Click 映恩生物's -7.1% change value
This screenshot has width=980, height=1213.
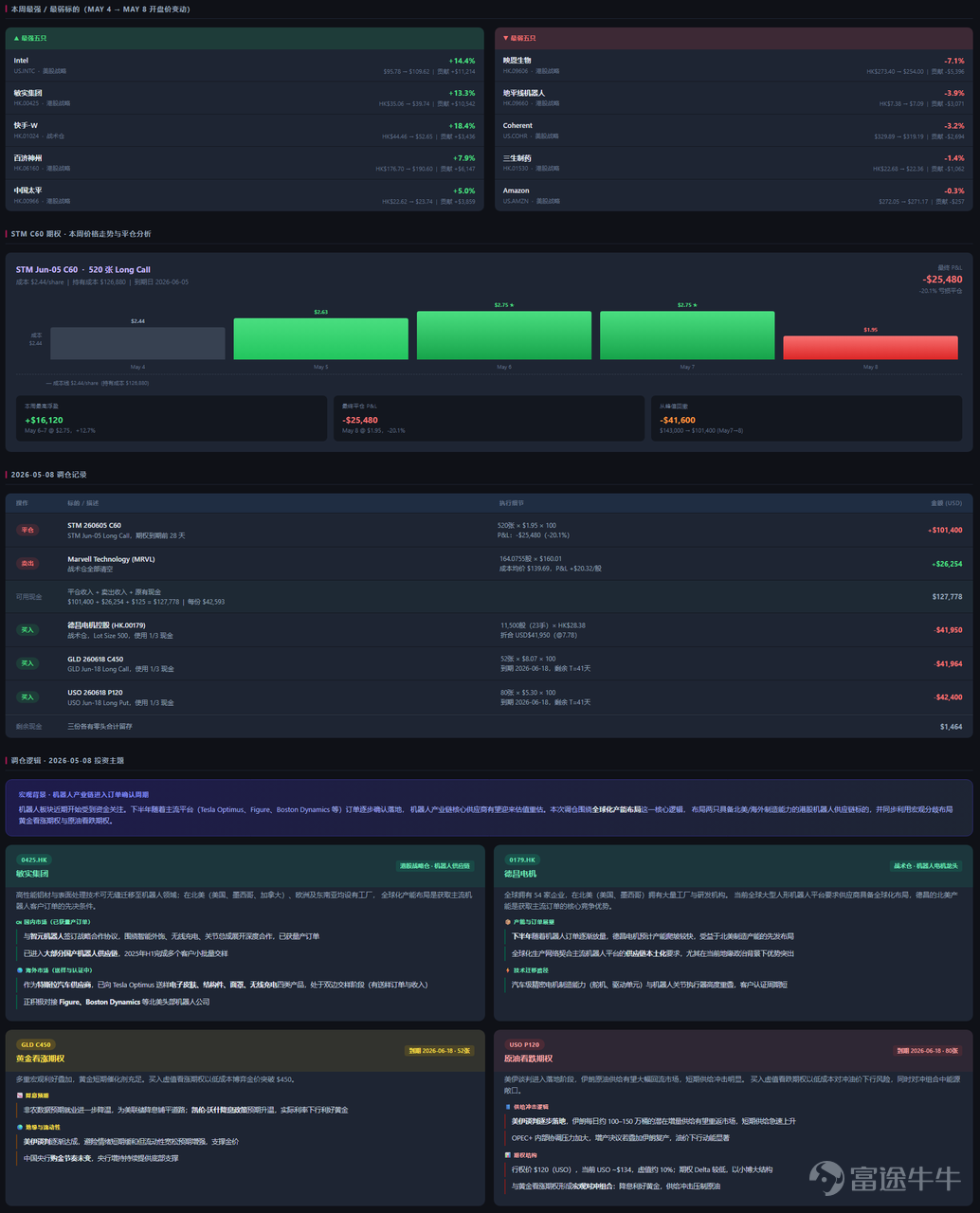953,61
